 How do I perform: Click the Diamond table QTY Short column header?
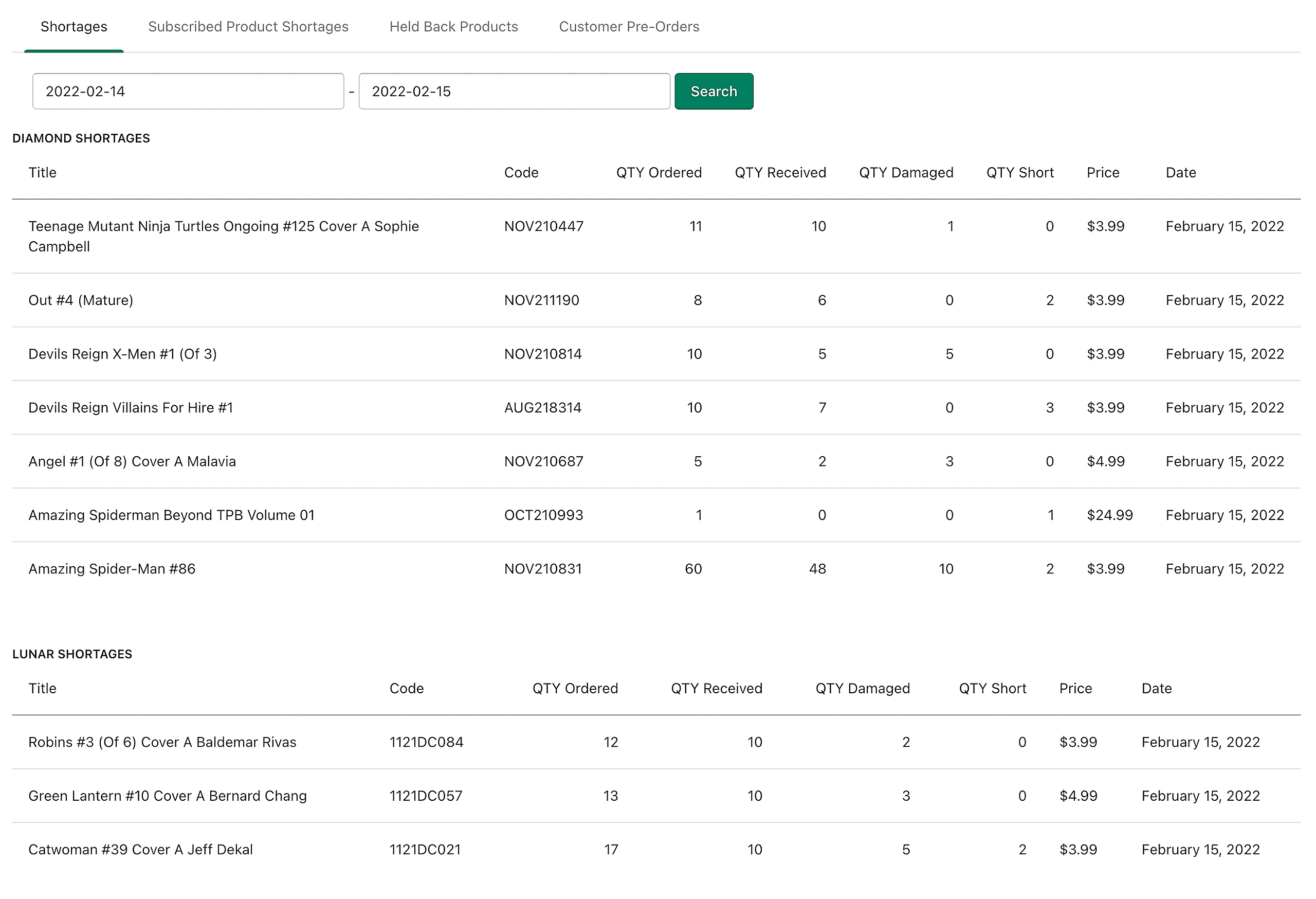(1020, 173)
